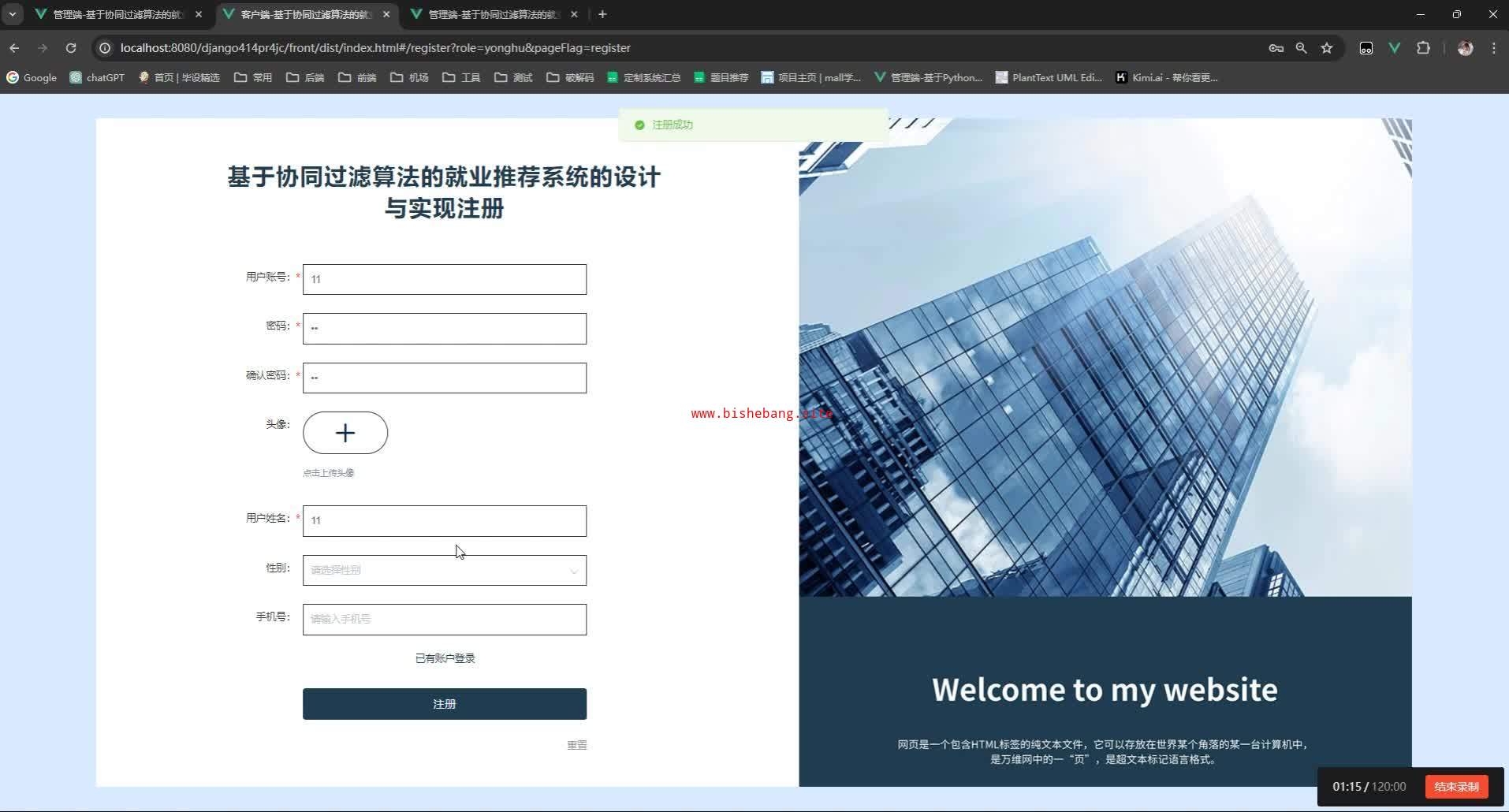
Task: Switch to the last 管理端 tab
Action: 494,14
